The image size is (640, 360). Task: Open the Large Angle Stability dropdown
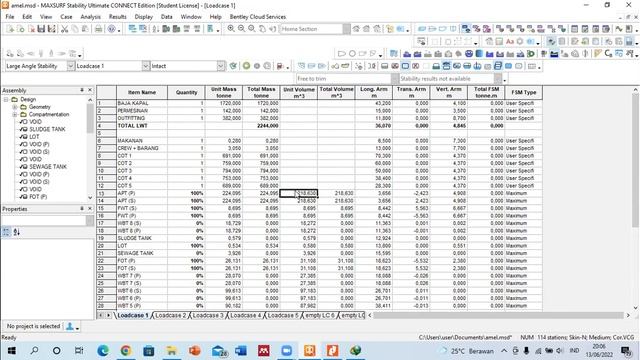point(71,66)
